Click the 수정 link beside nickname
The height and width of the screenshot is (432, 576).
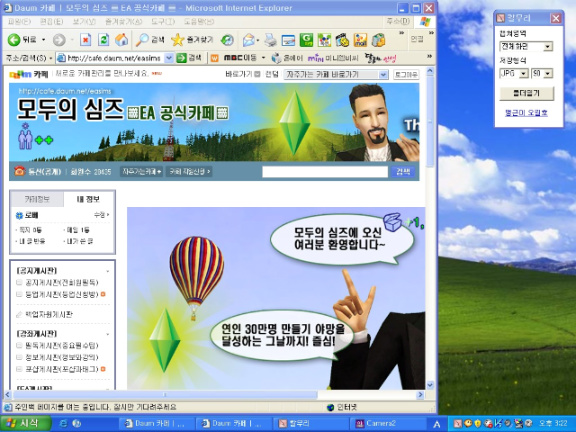[101, 215]
